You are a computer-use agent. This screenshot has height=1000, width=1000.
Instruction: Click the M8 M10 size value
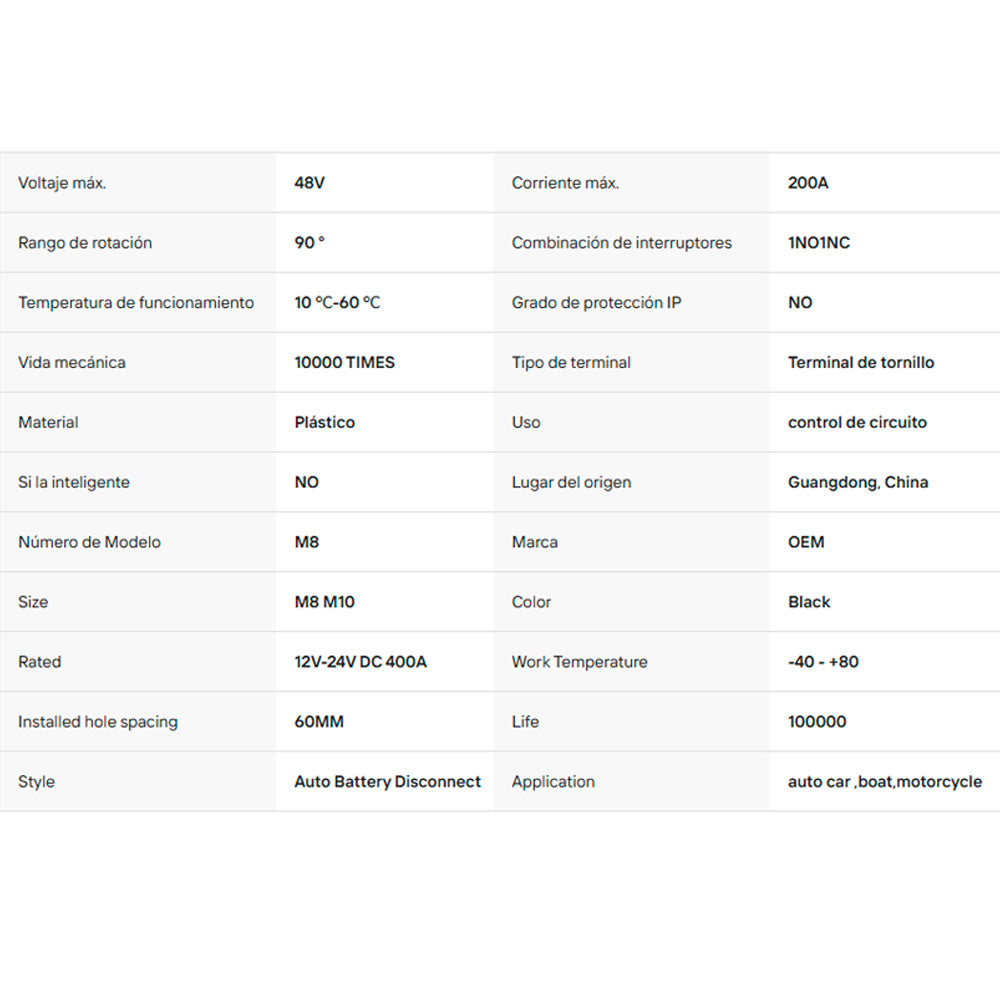pyautogui.click(x=324, y=602)
